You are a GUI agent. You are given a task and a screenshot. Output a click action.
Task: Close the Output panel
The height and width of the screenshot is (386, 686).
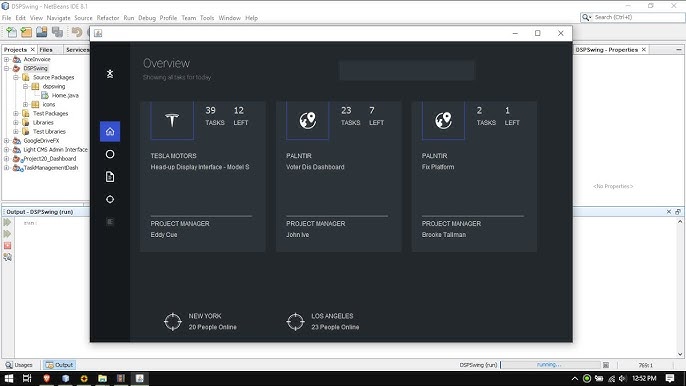[668, 212]
